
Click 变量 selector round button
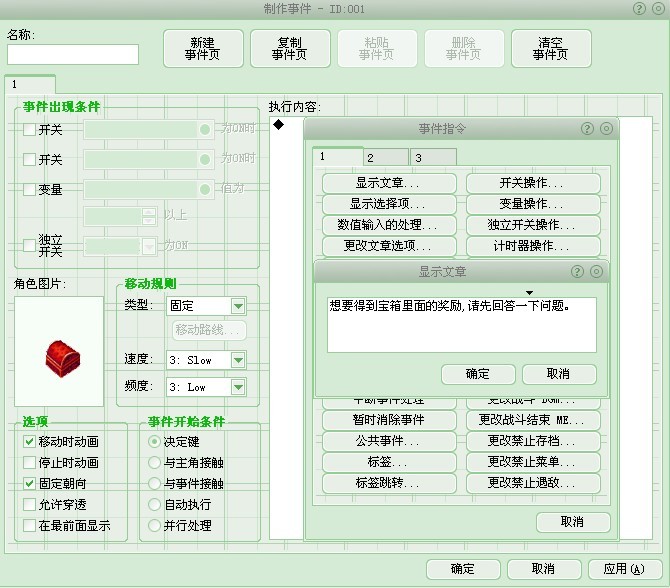pyautogui.click(x=205, y=189)
